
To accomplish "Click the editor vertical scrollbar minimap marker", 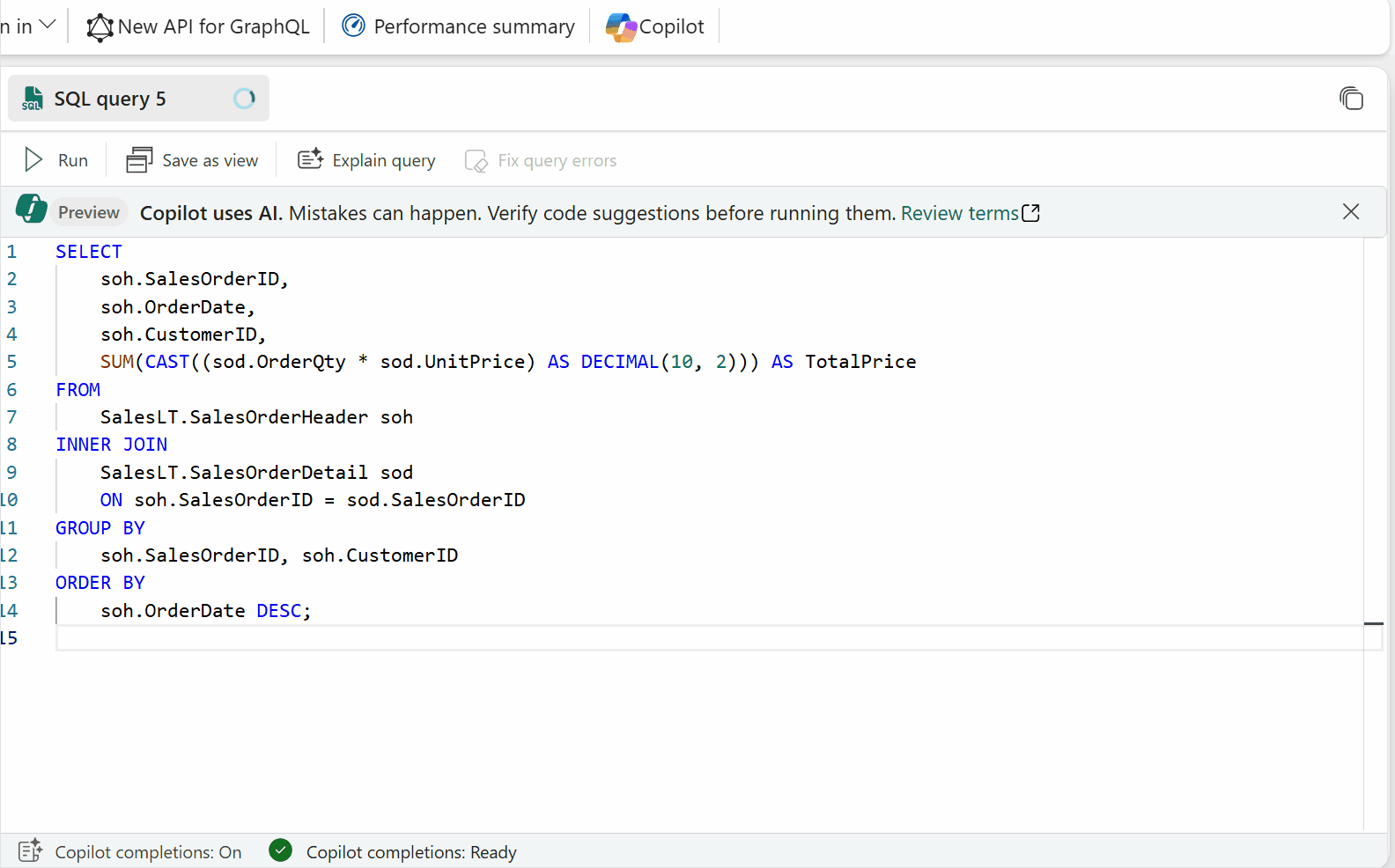I will [1373, 623].
